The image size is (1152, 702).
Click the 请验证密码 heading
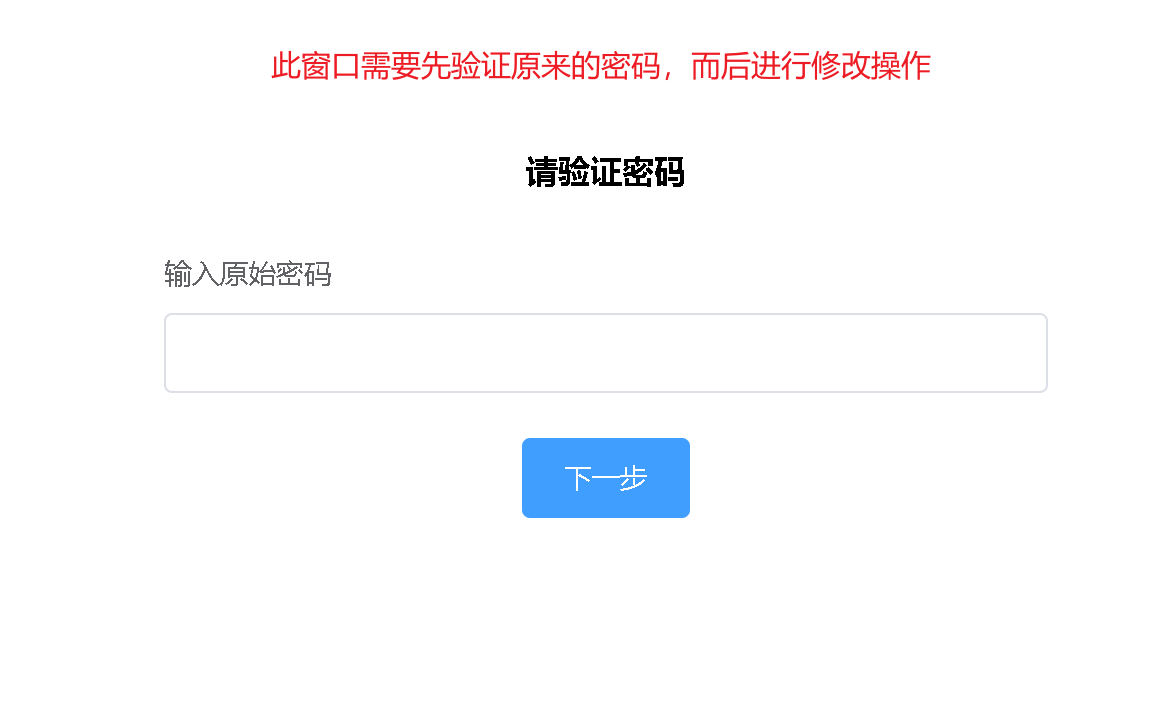point(605,173)
